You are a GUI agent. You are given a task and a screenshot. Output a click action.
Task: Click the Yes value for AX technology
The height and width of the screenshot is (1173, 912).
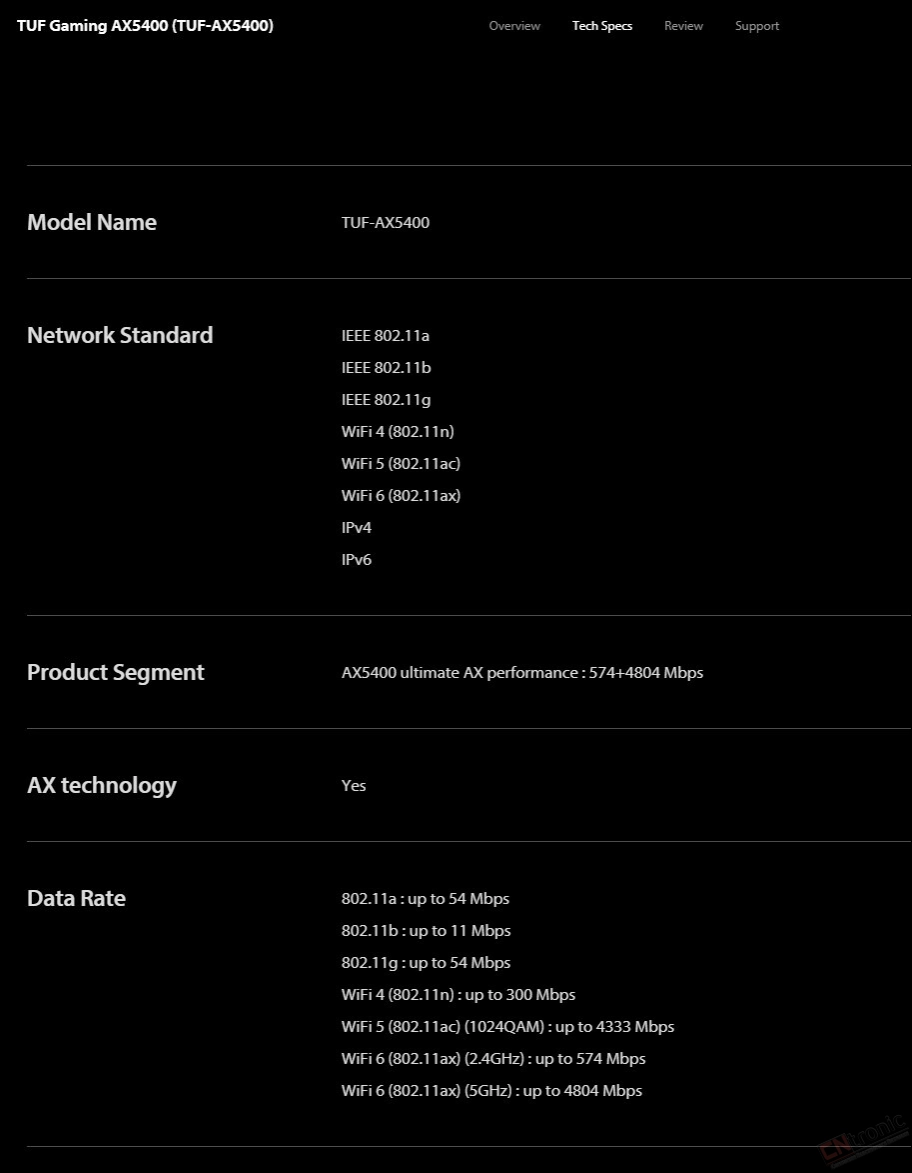pyautogui.click(x=353, y=785)
